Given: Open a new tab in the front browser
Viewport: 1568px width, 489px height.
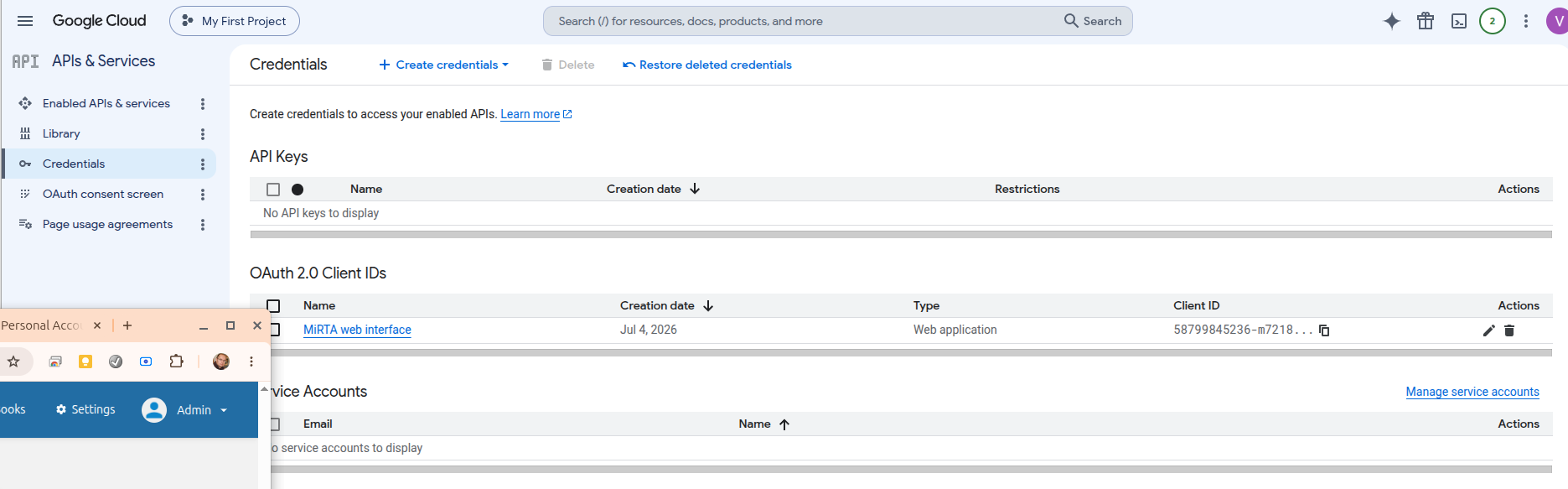Looking at the screenshot, I should pyautogui.click(x=127, y=325).
